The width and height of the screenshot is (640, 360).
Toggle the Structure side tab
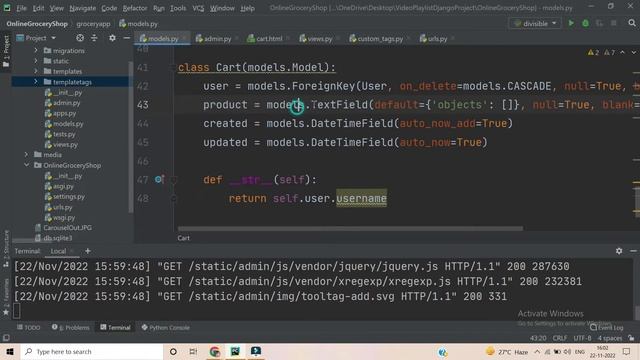tap(6, 248)
